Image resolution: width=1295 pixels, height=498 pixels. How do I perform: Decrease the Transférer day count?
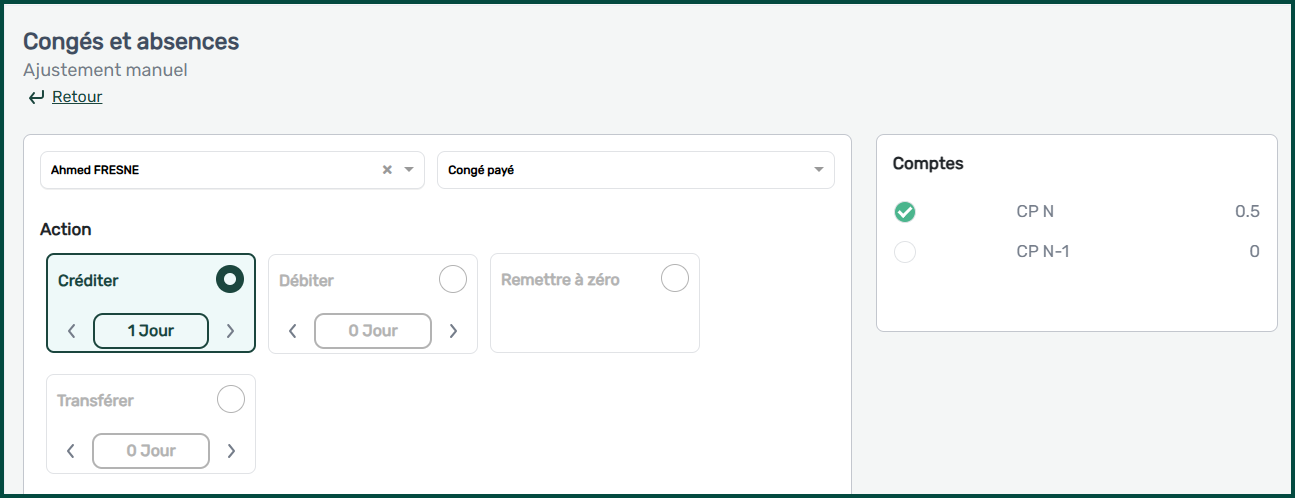click(x=71, y=451)
